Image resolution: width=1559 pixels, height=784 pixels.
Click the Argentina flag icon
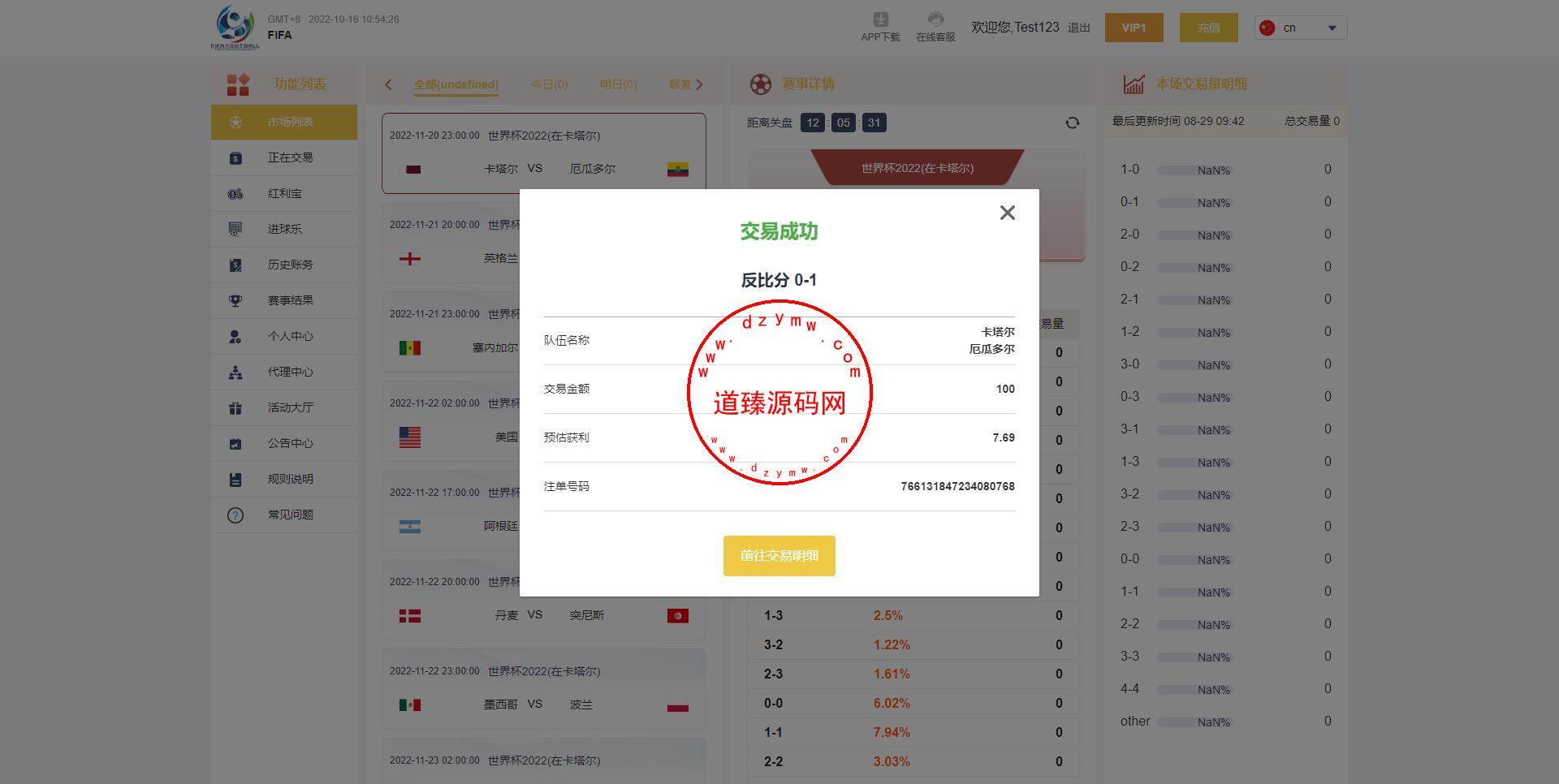point(410,527)
